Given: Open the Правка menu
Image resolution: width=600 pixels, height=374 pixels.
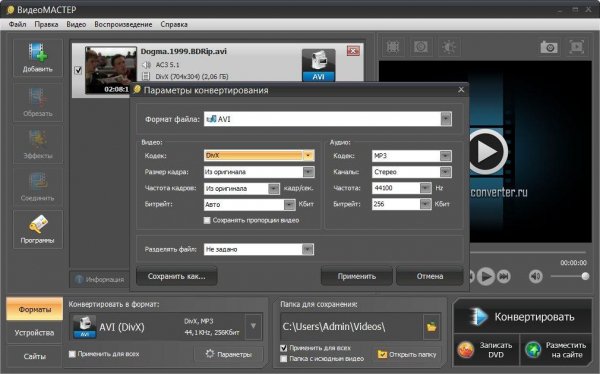Looking at the screenshot, I should (x=46, y=24).
